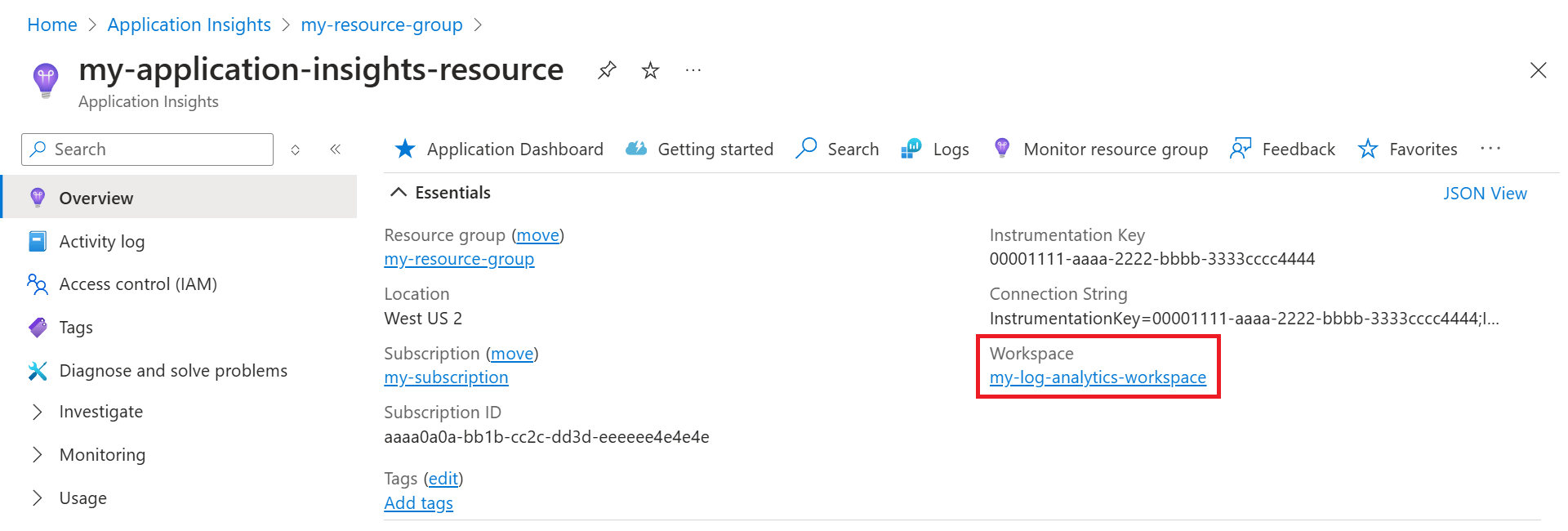Open Logs from the toolbar

[935, 149]
